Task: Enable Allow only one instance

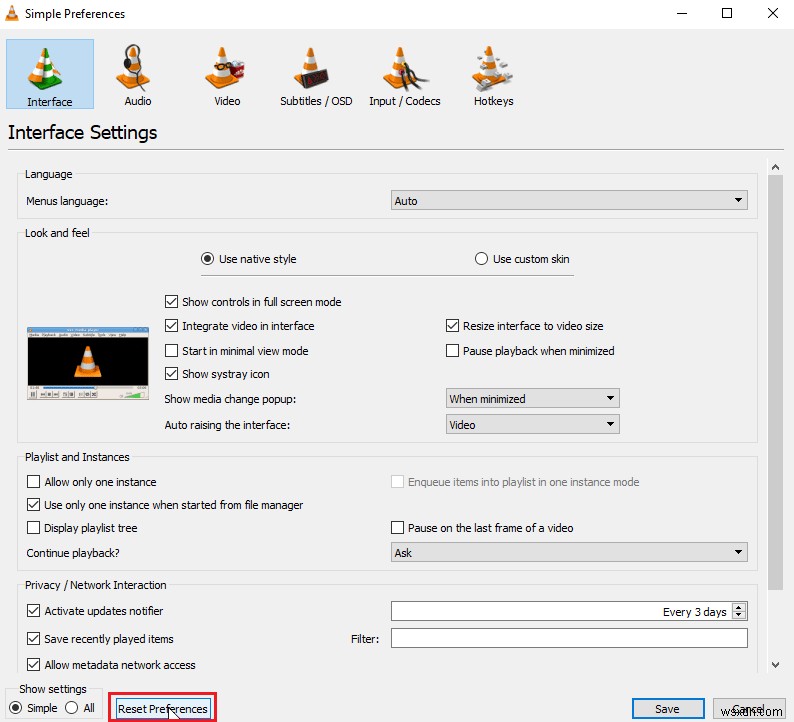Action: pyautogui.click(x=92, y=482)
